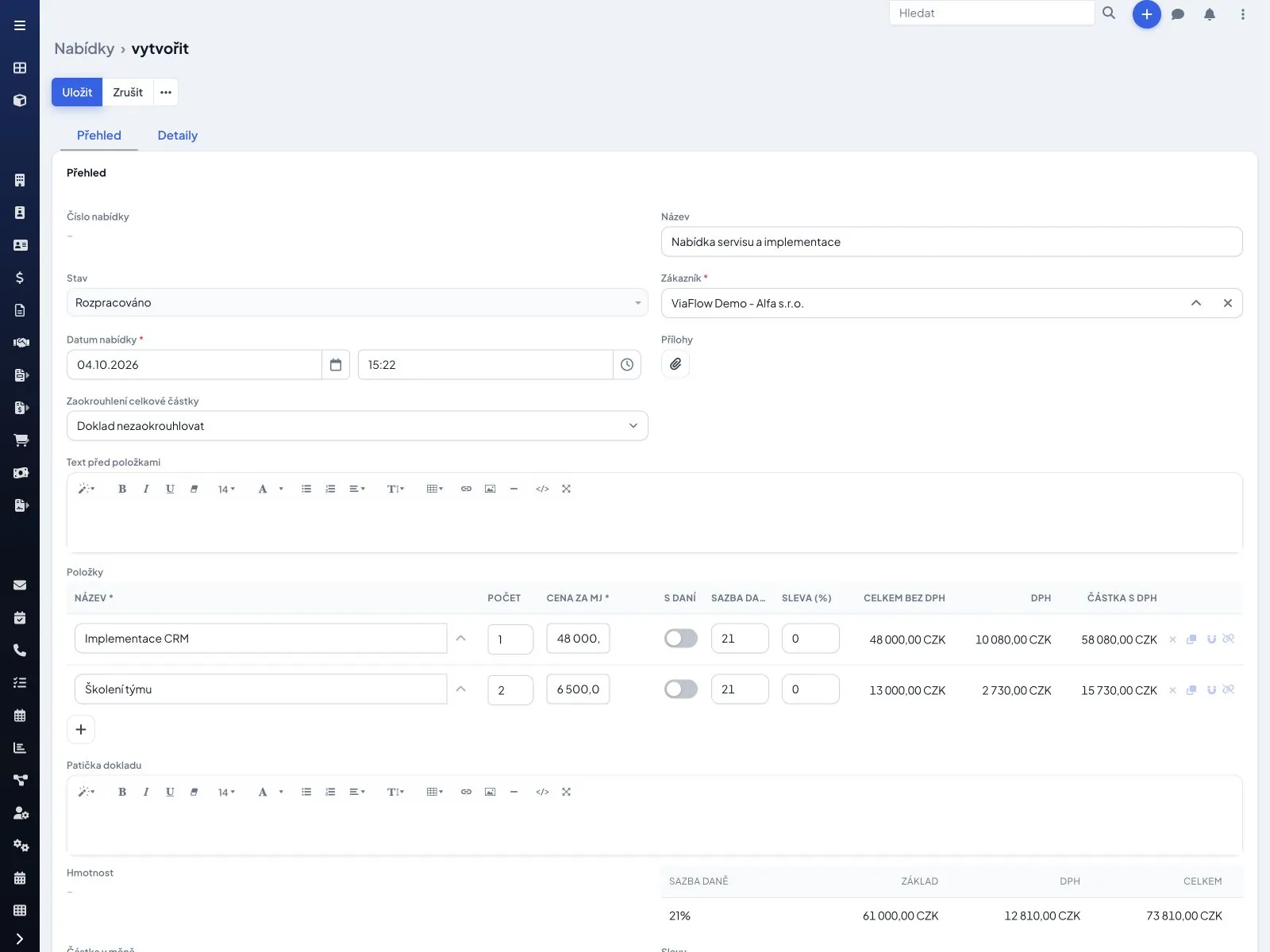Add a new item row with plus button
The image size is (1270, 952).
click(81, 729)
